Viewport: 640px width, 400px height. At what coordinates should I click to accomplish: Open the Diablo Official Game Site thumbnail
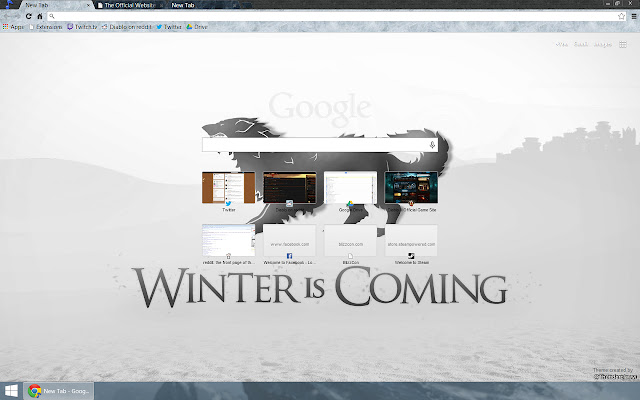(x=411, y=188)
